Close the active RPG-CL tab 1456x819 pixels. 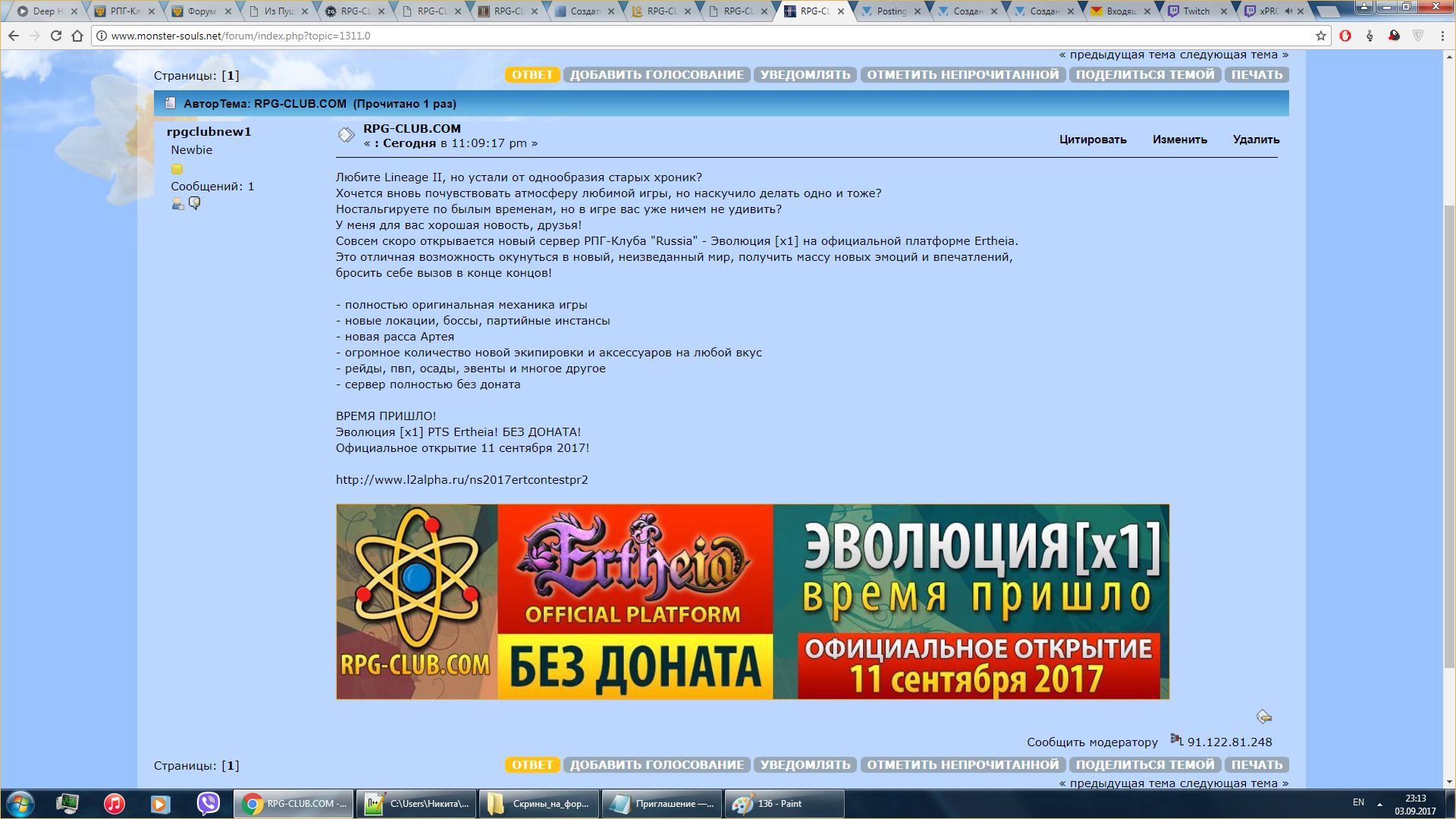click(x=840, y=11)
